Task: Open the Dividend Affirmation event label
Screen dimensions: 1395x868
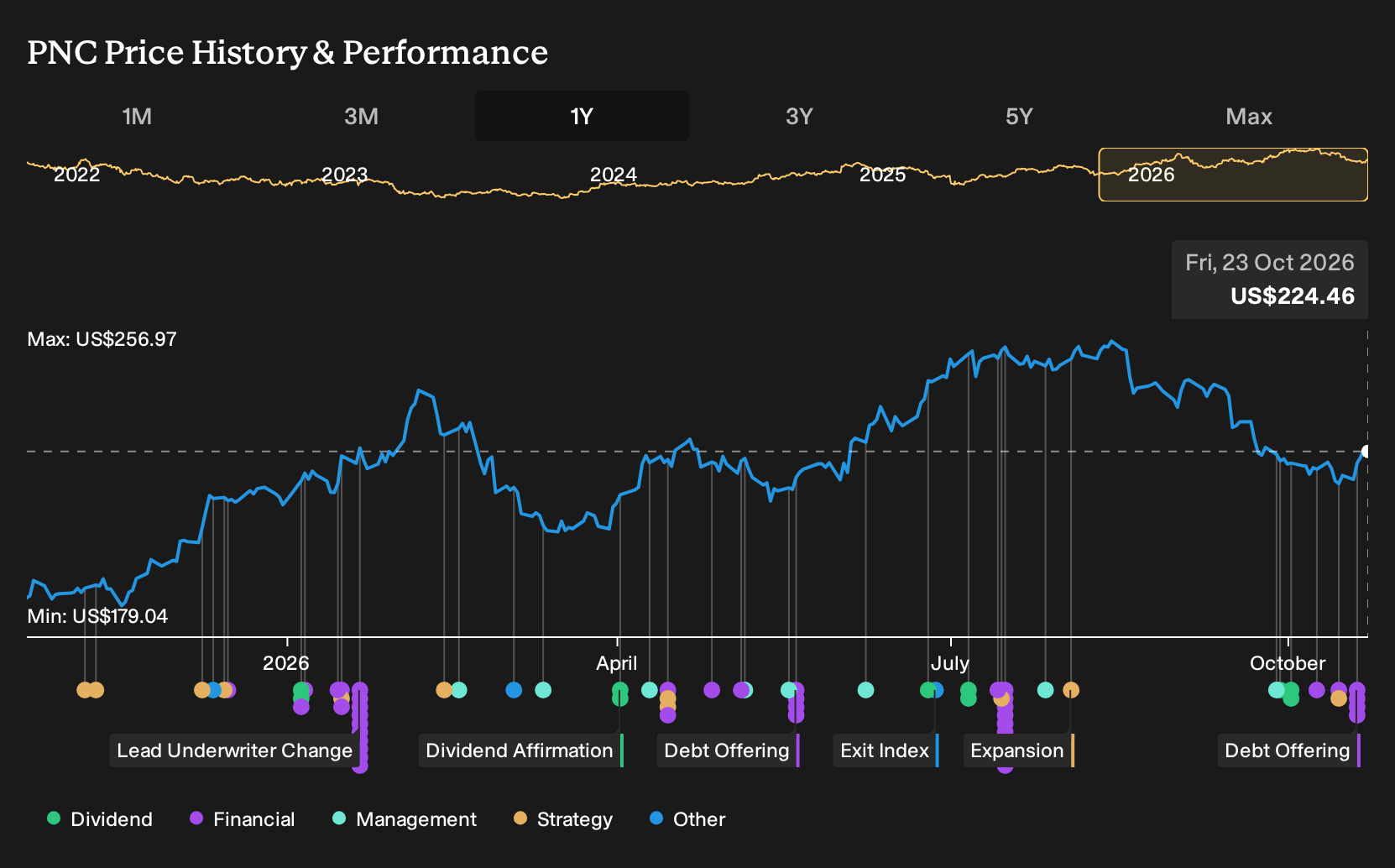Action: click(x=521, y=750)
